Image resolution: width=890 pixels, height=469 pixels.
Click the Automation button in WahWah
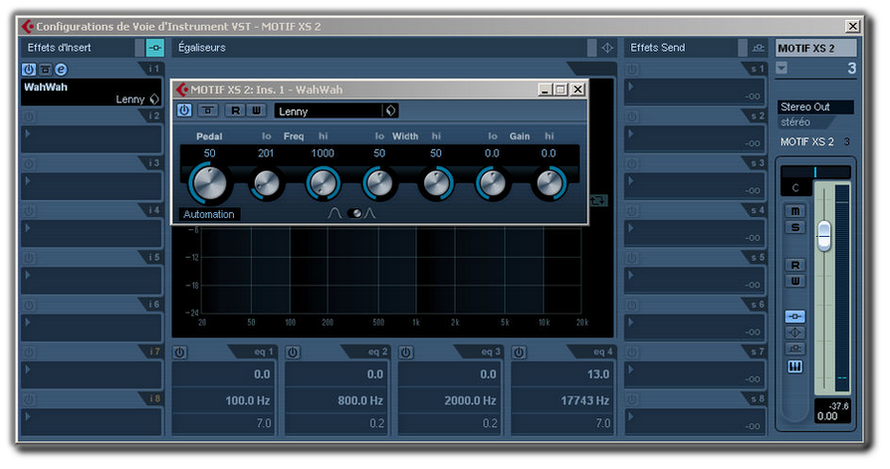point(209,214)
